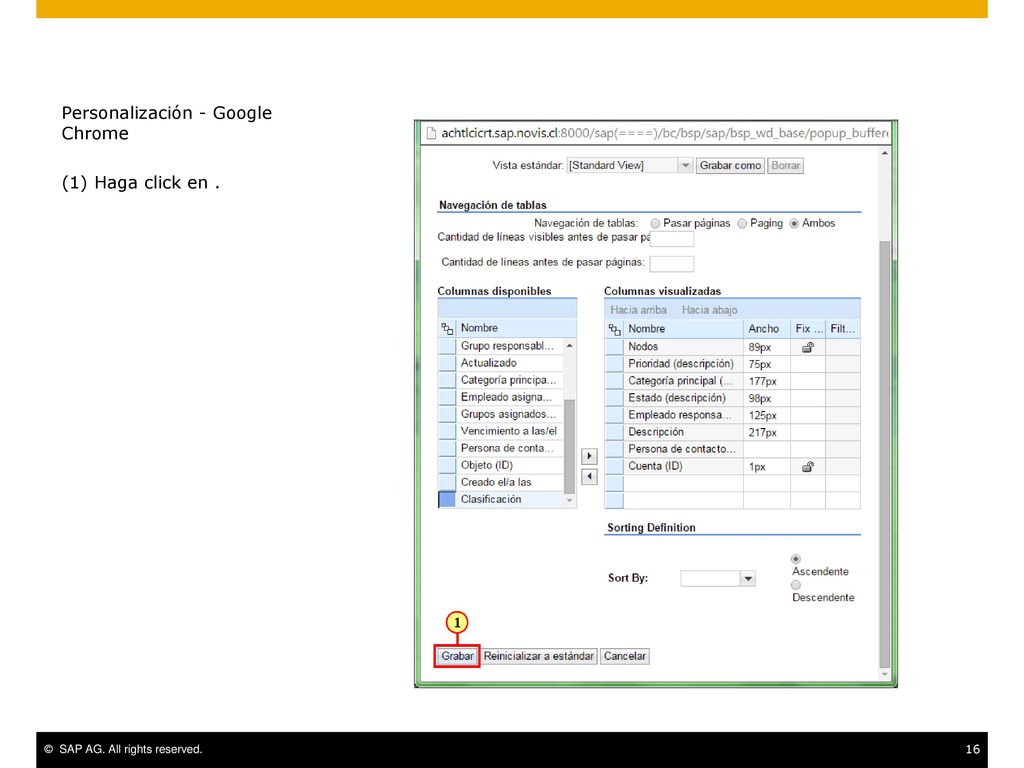Screen dimensions: 1024x768
Task: Click select-all icon in Columnas disponibles header
Action: (x=447, y=328)
